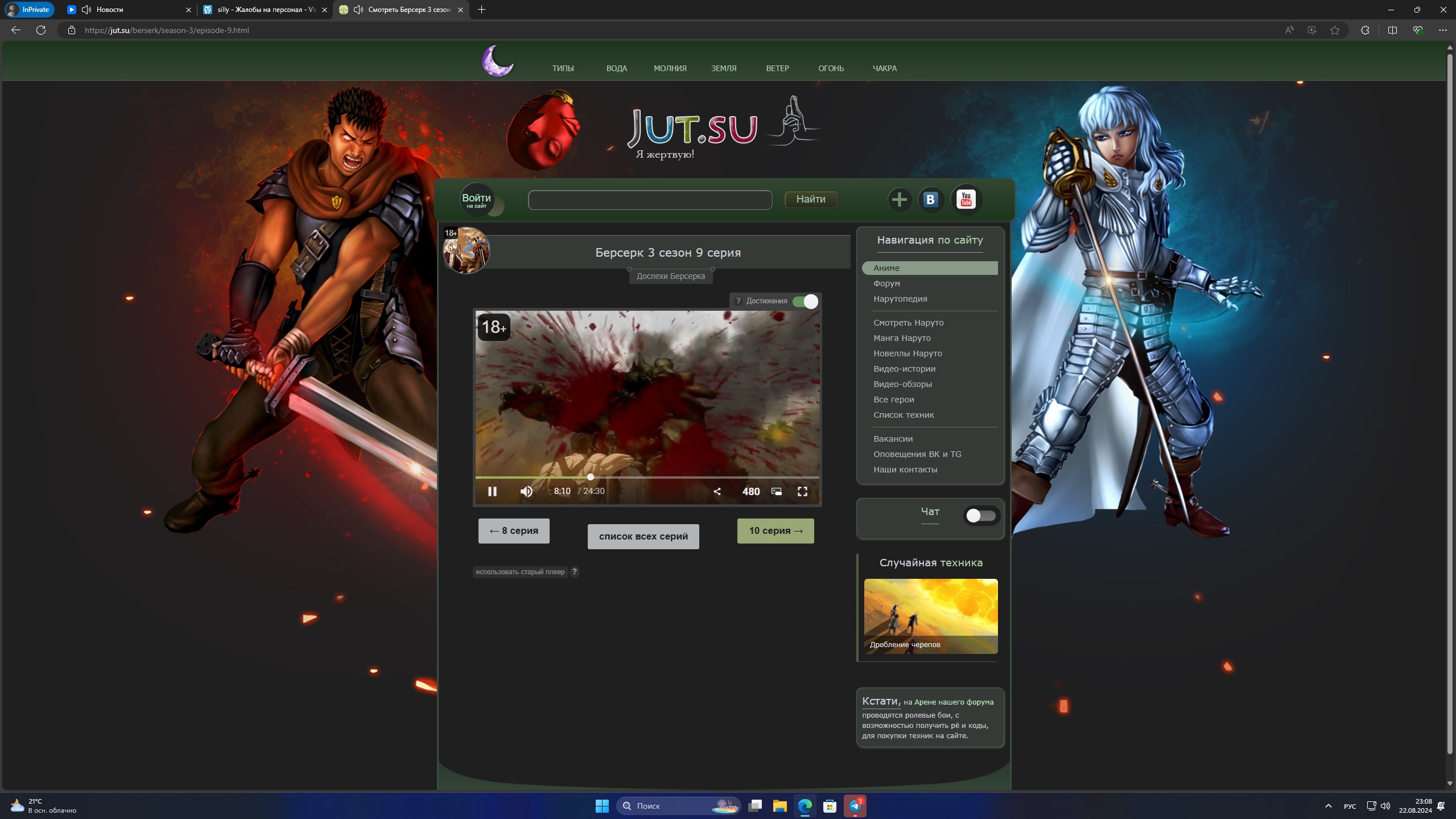1456x819 pixels.
Task: Go to 10 серия next episode
Action: [775, 530]
